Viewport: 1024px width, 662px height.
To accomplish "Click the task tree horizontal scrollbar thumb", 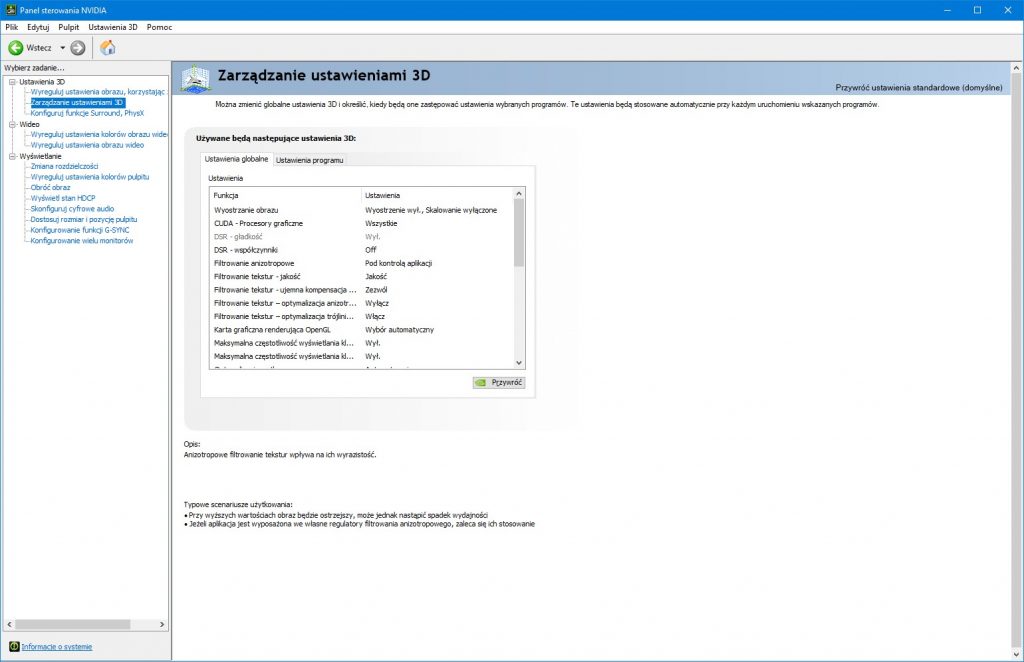I will tap(72, 624).
